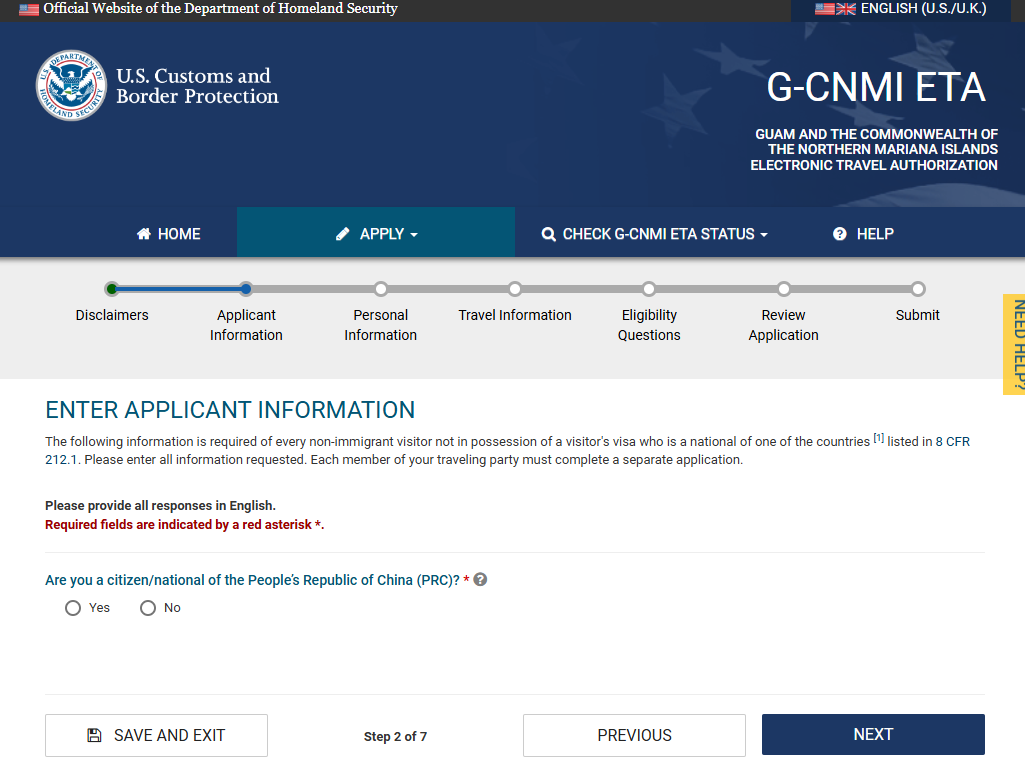This screenshot has width=1025, height=771.
Task: Click the PRC citizen/national question label
Action: pos(252,580)
